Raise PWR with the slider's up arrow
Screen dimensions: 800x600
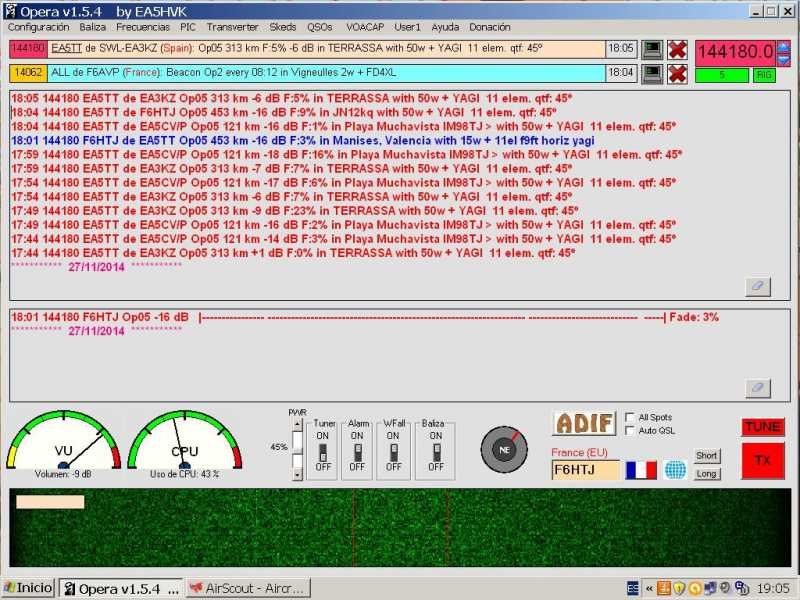(297, 424)
